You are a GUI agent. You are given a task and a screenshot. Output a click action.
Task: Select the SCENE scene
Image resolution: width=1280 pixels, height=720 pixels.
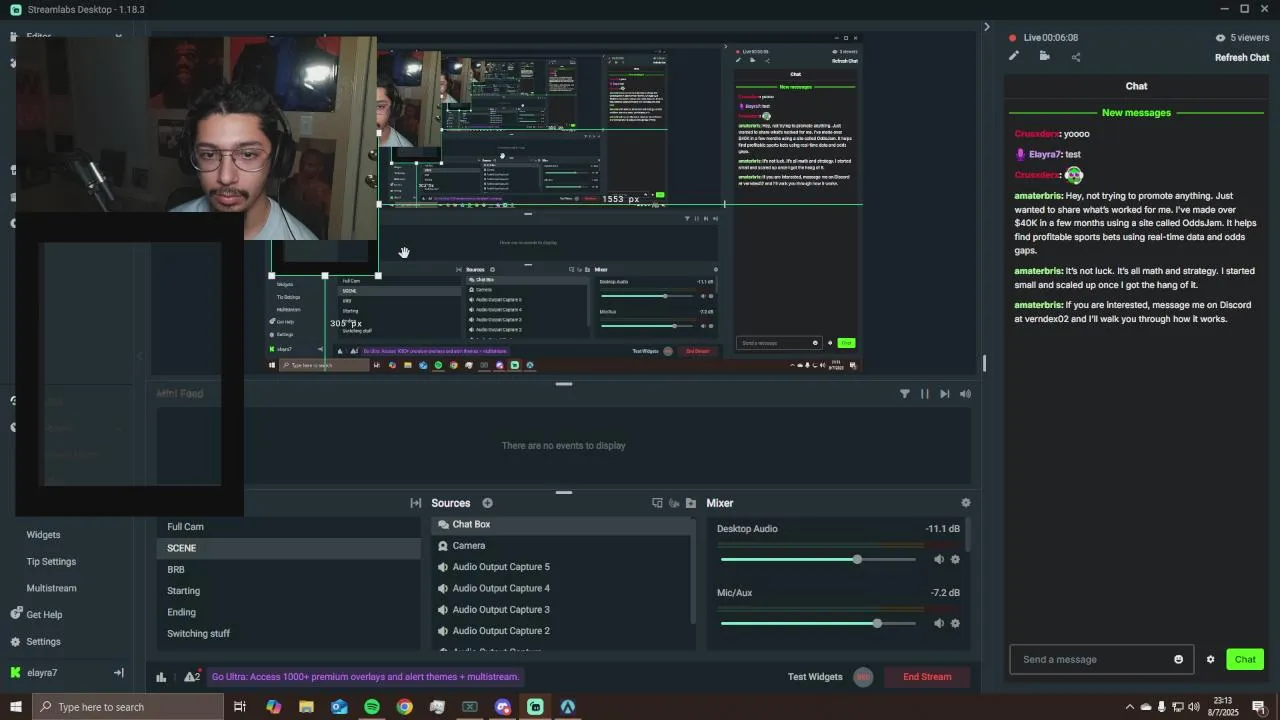[288, 548]
